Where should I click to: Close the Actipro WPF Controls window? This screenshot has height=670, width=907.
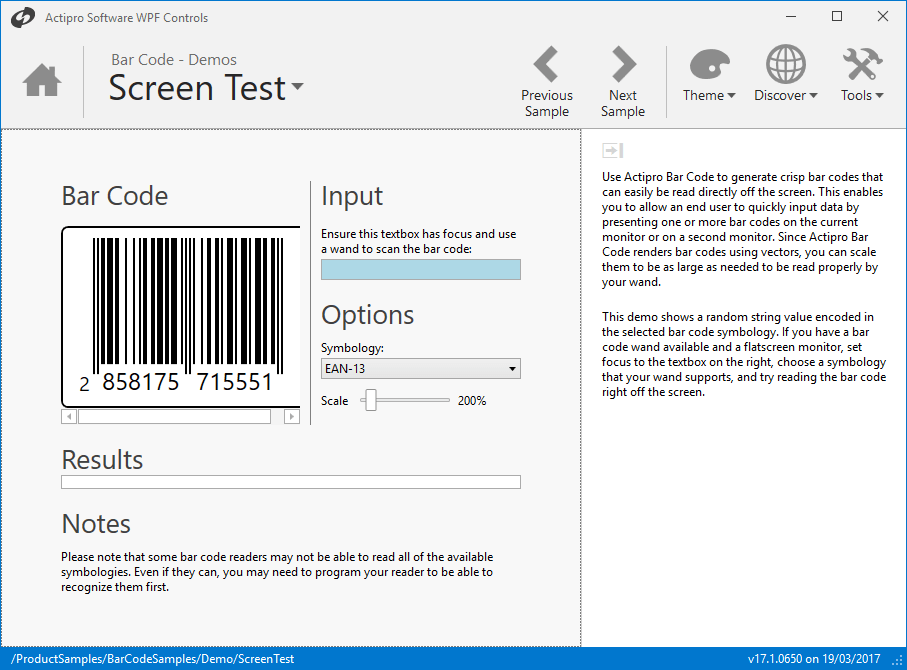coord(883,16)
